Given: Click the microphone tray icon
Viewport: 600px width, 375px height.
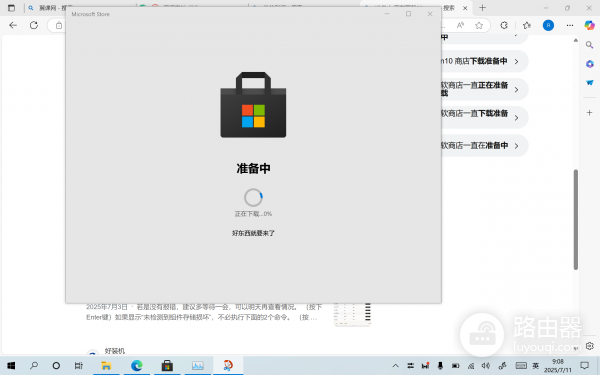Looking at the screenshot, I should [x=440, y=366].
